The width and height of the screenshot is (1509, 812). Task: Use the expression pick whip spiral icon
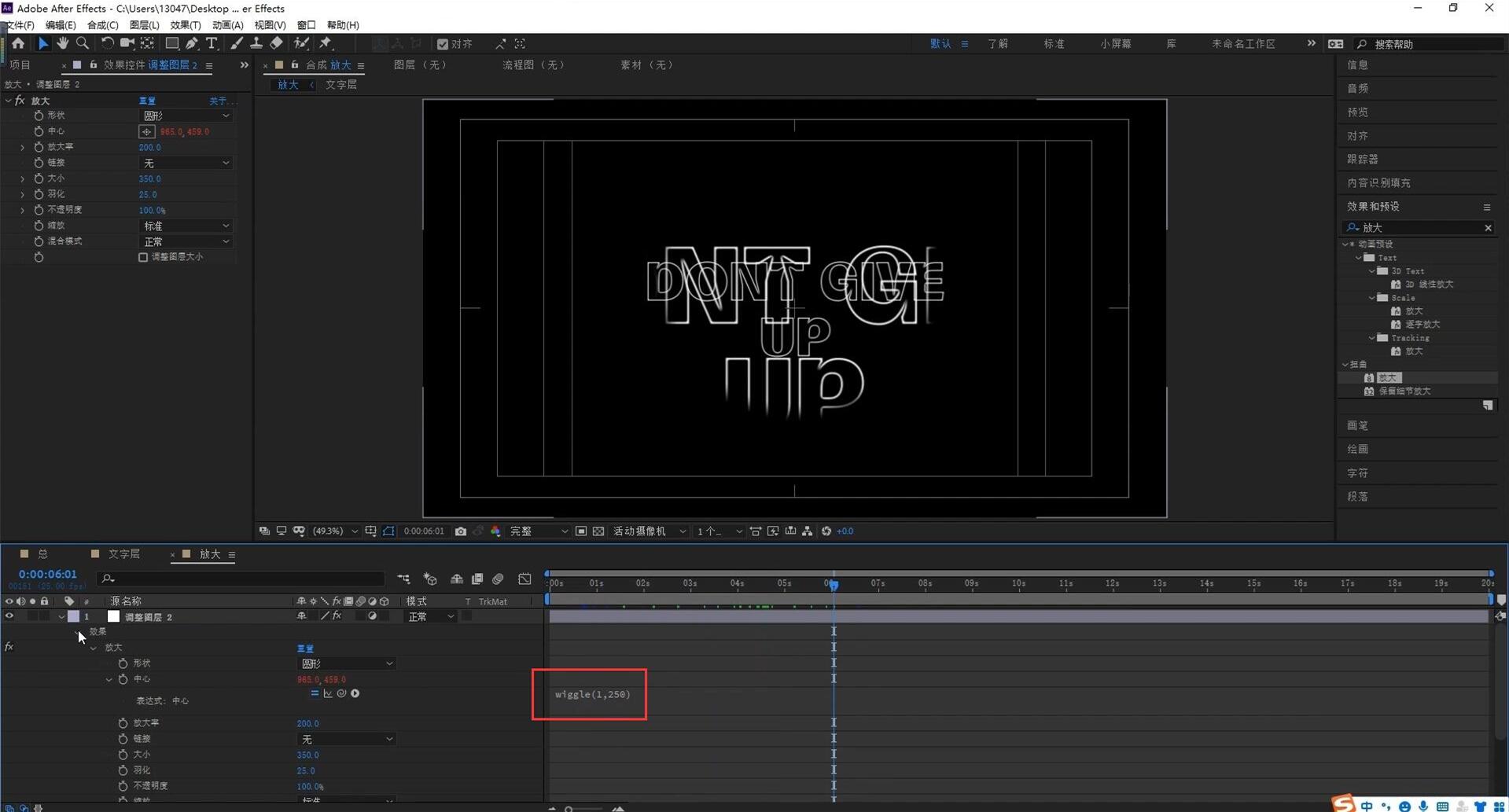341,693
